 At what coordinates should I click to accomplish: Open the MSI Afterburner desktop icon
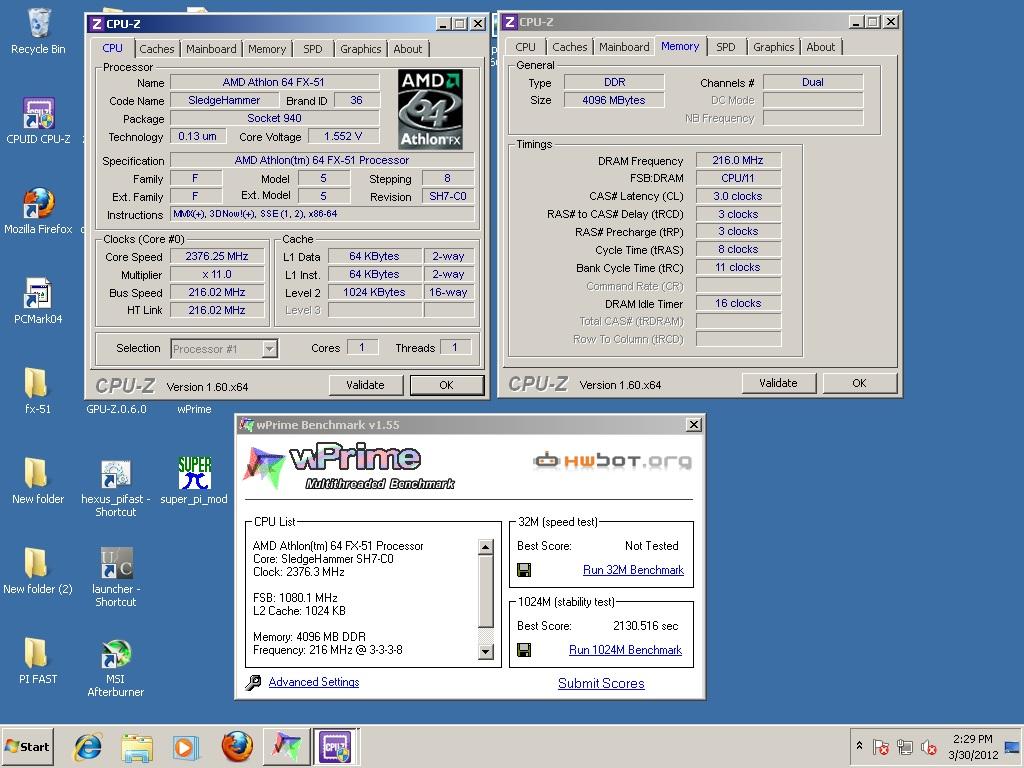tap(116, 668)
